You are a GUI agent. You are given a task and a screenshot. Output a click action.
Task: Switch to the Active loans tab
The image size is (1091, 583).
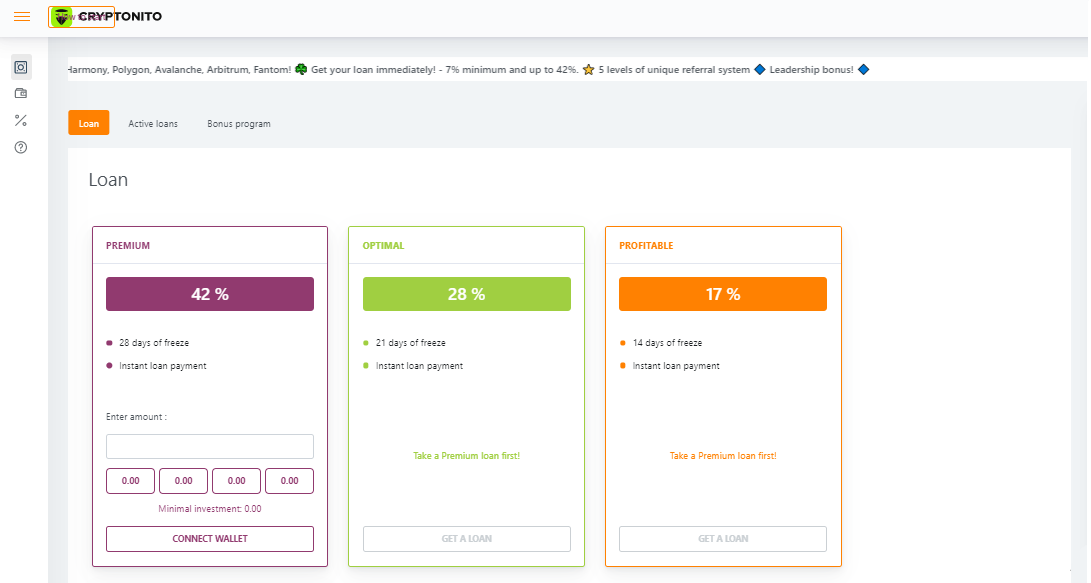coord(153,124)
